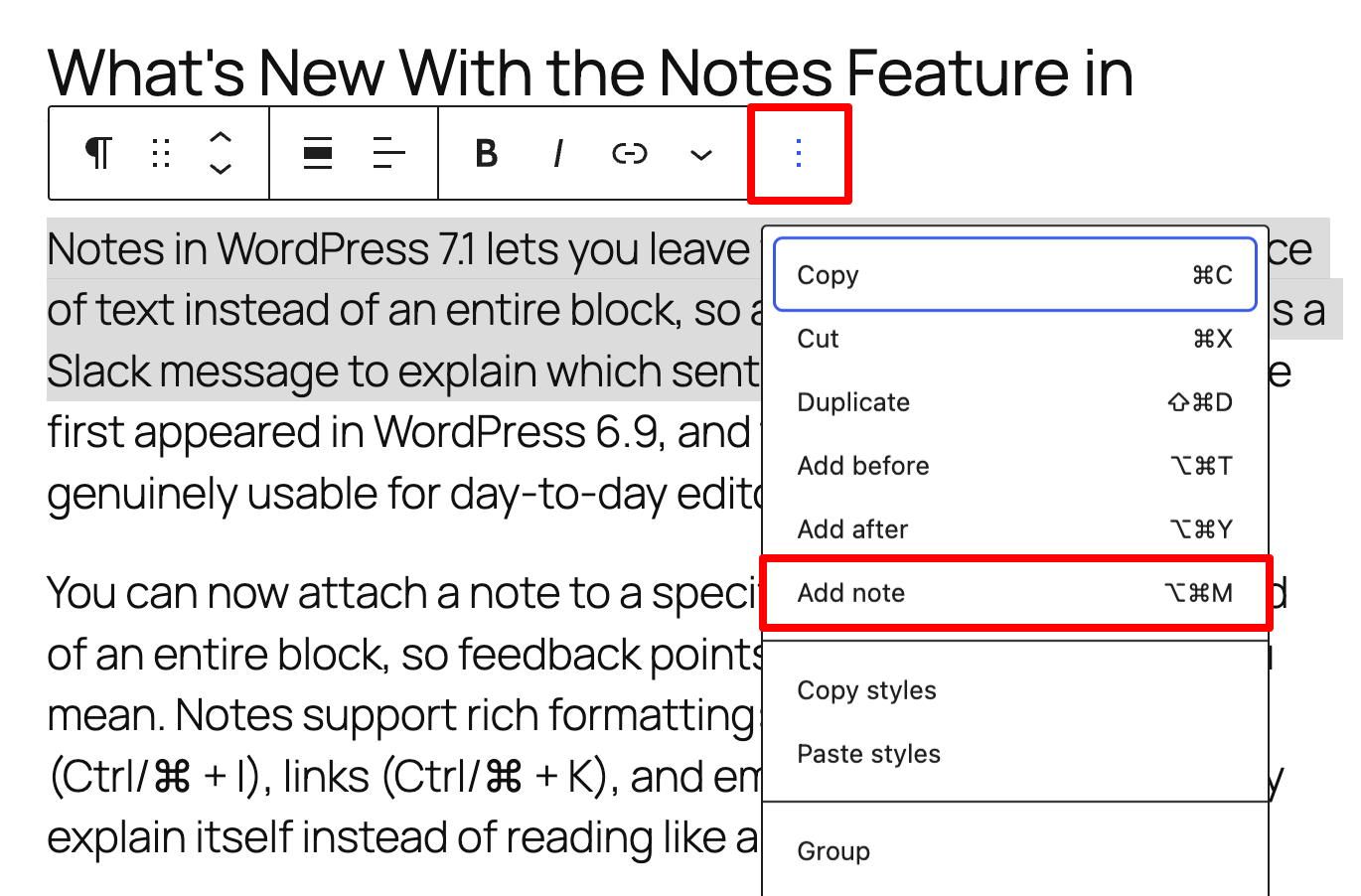
Task: Open the block alignment icon
Action: tap(318, 153)
